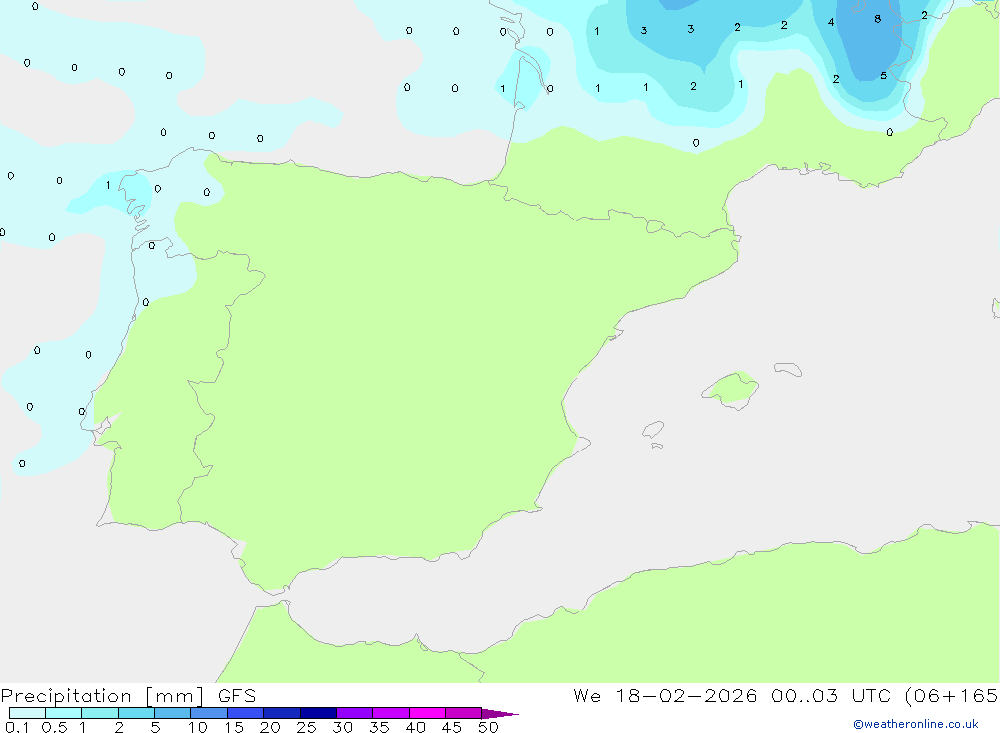Click the purple arrow tip of the legend
Screen dimensions: 1000x733
point(499,714)
